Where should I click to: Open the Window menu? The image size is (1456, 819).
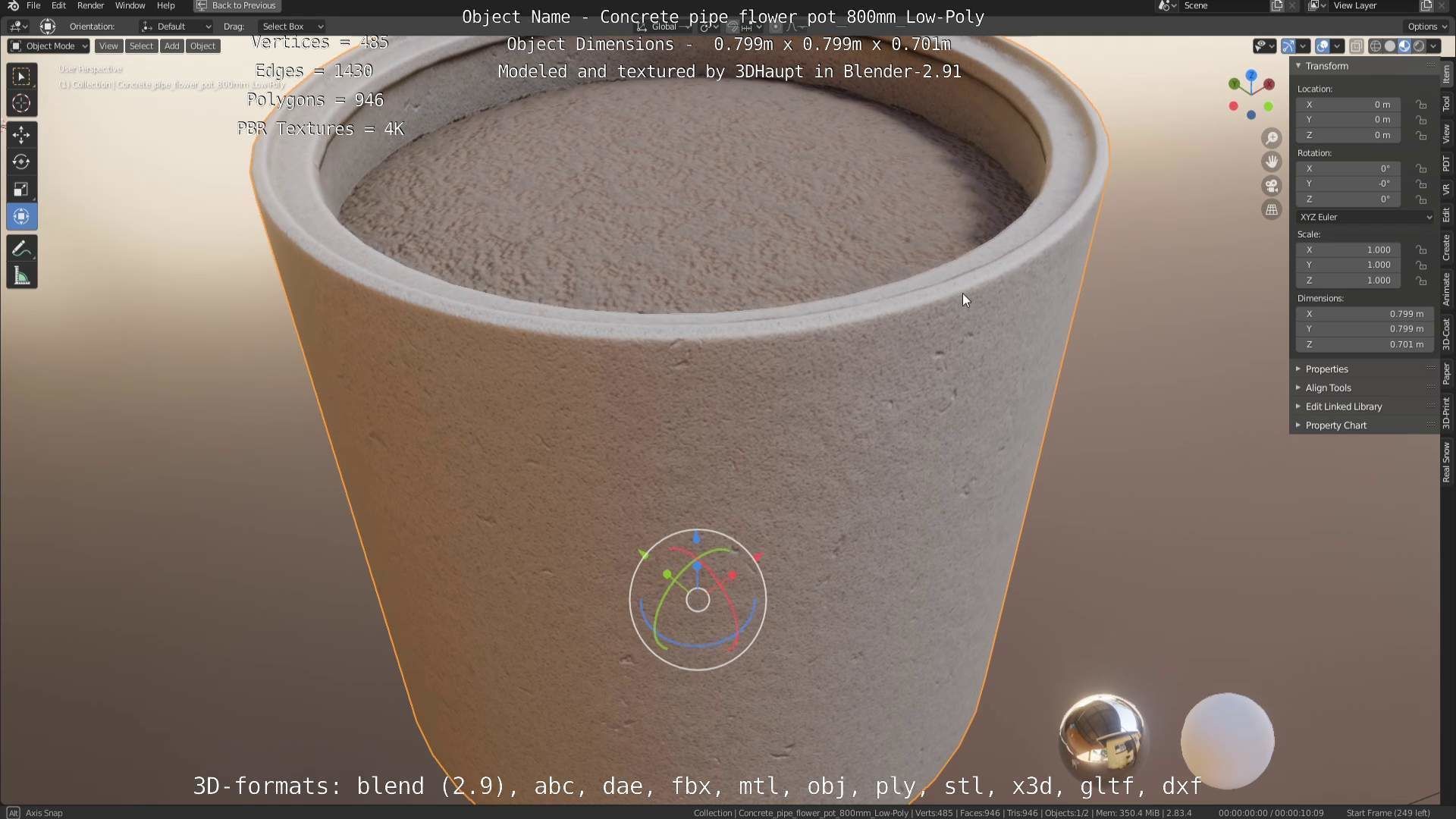(x=130, y=5)
